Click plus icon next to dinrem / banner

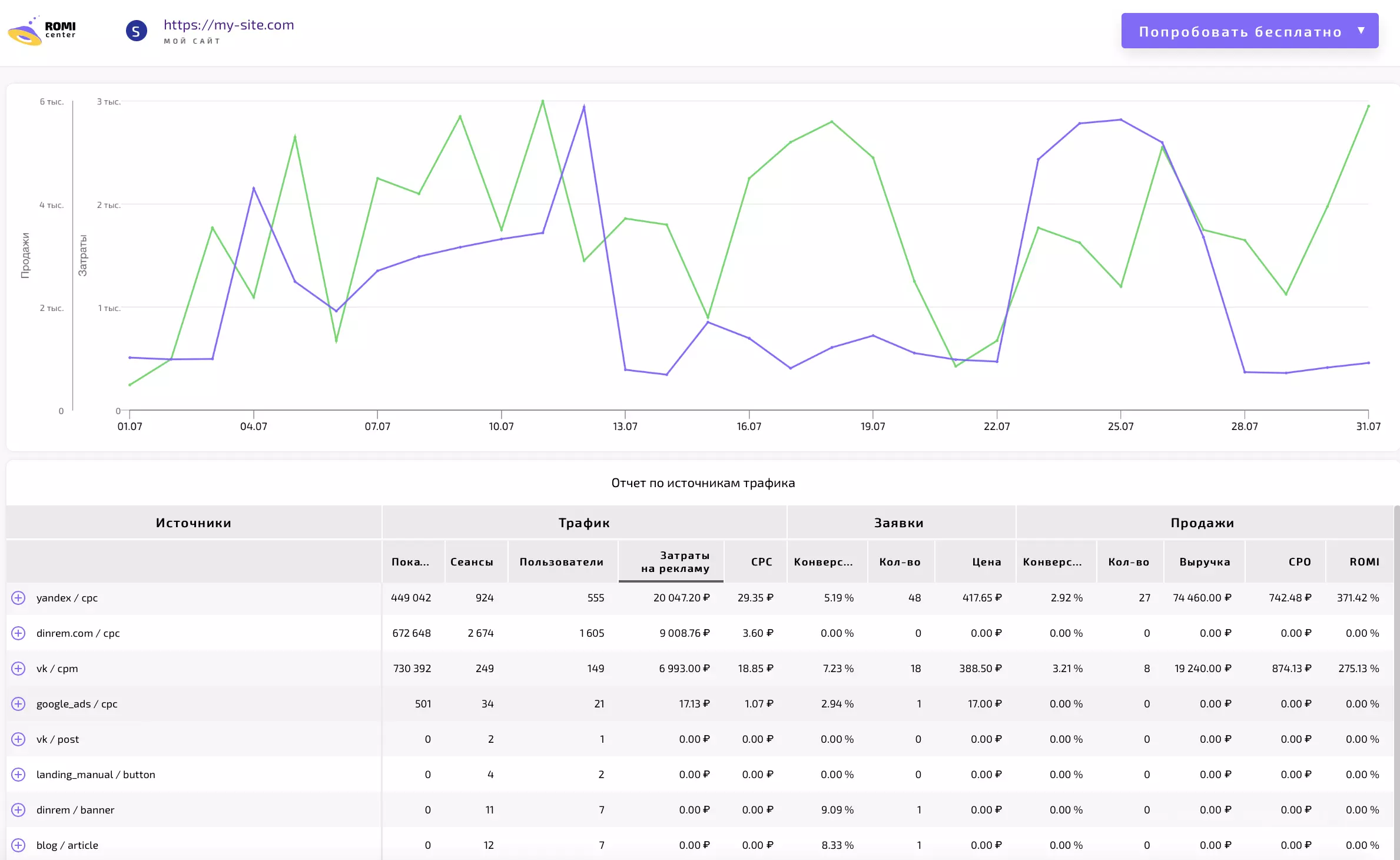(x=18, y=810)
